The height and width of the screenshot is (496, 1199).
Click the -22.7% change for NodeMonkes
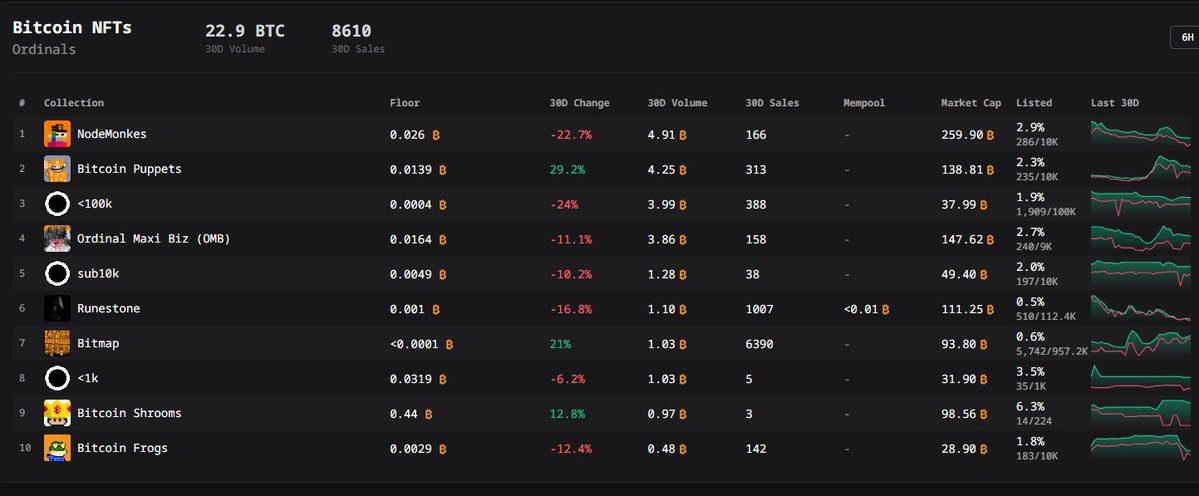tap(570, 135)
